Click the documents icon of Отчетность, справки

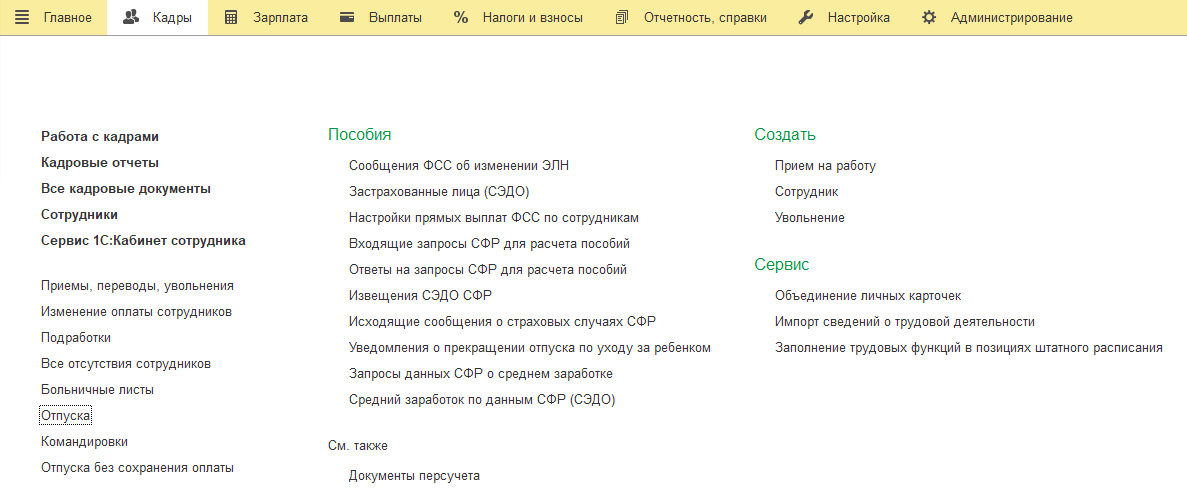622,17
